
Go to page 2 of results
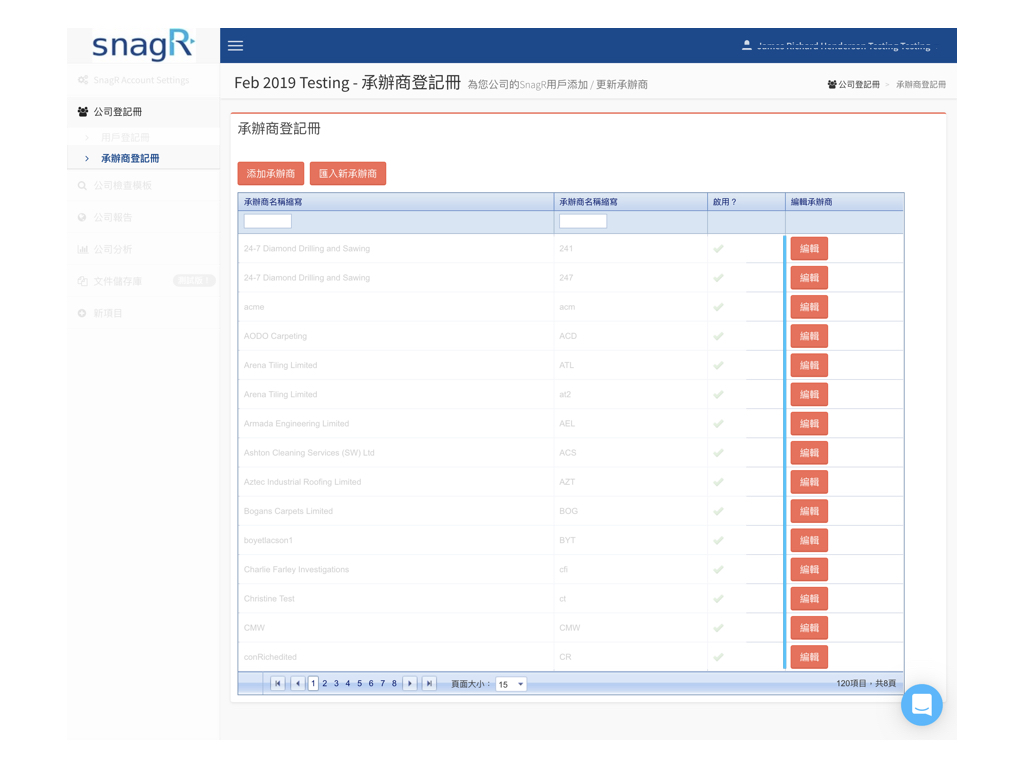[325, 684]
